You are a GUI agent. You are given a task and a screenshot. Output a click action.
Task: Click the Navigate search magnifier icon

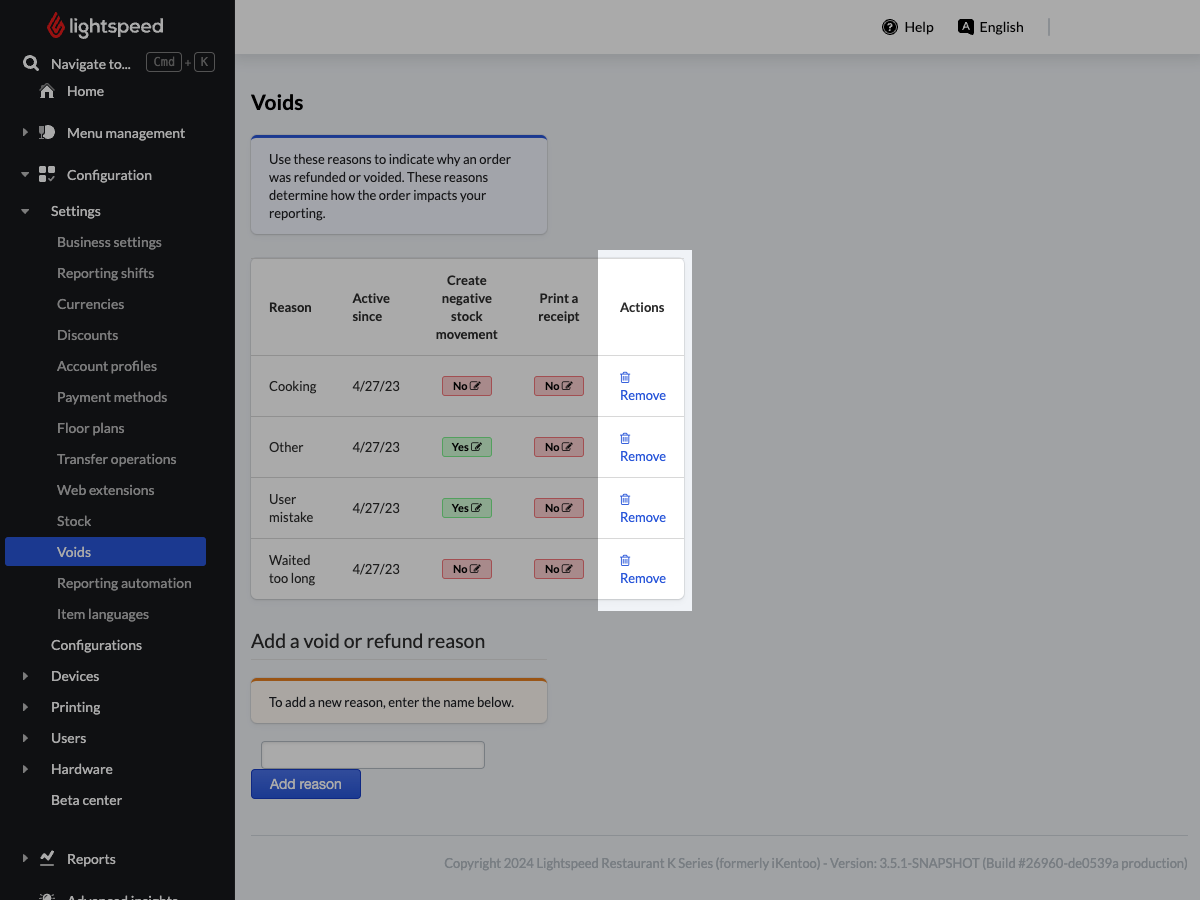[x=31, y=63]
